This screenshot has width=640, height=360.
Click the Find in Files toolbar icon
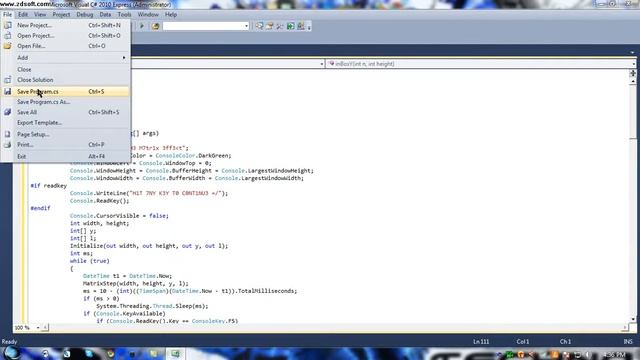click(156, 26)
